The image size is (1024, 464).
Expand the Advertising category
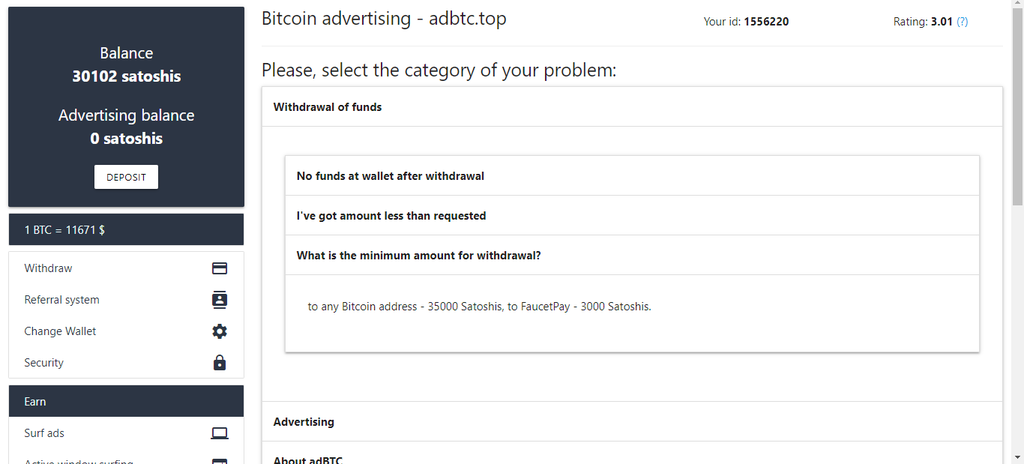(632, 422)
